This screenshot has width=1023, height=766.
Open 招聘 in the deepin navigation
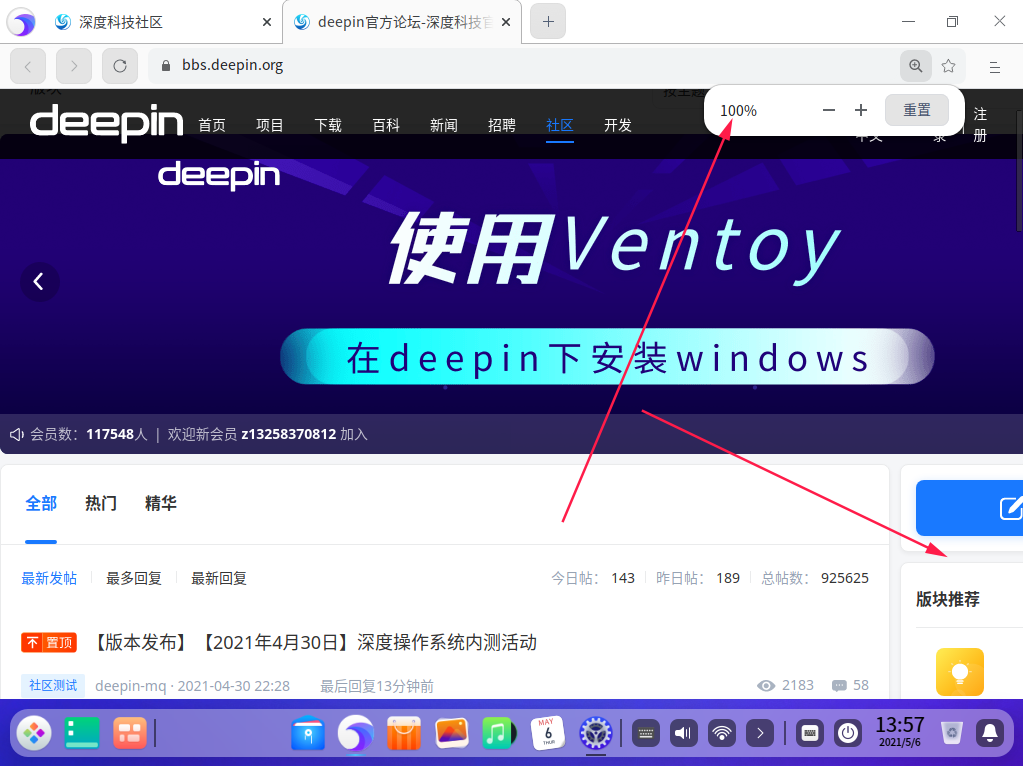tap(502, 125)
